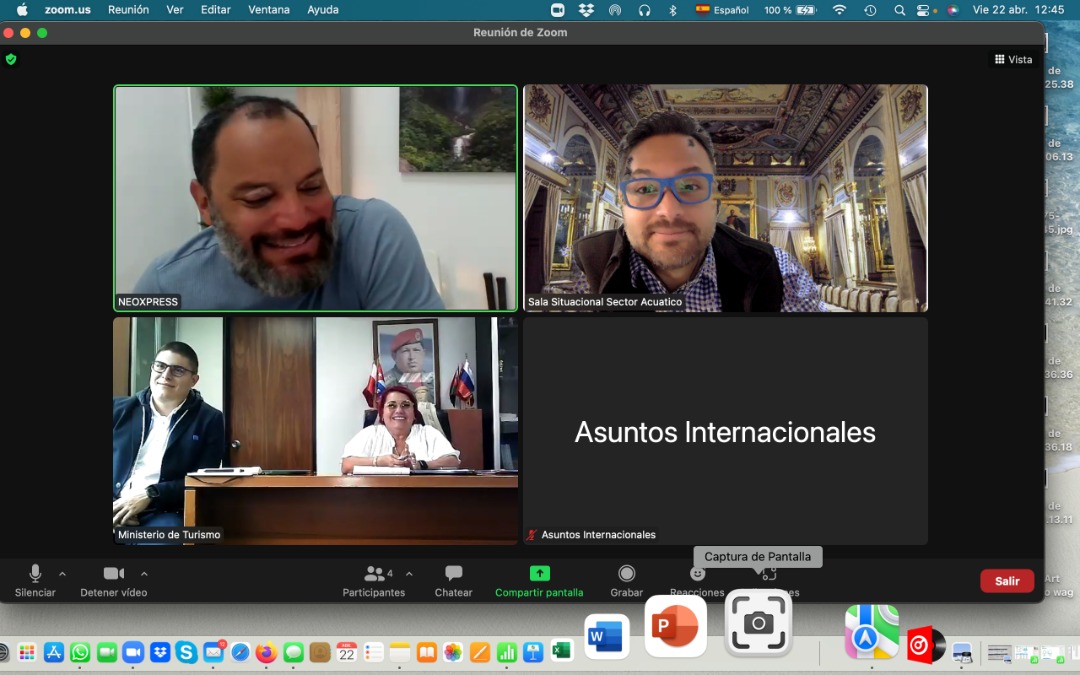Open the Reacciones emoji menu
Viewport: 1080px width, 675px height.
pyautogui.click(x=697, y=580)
